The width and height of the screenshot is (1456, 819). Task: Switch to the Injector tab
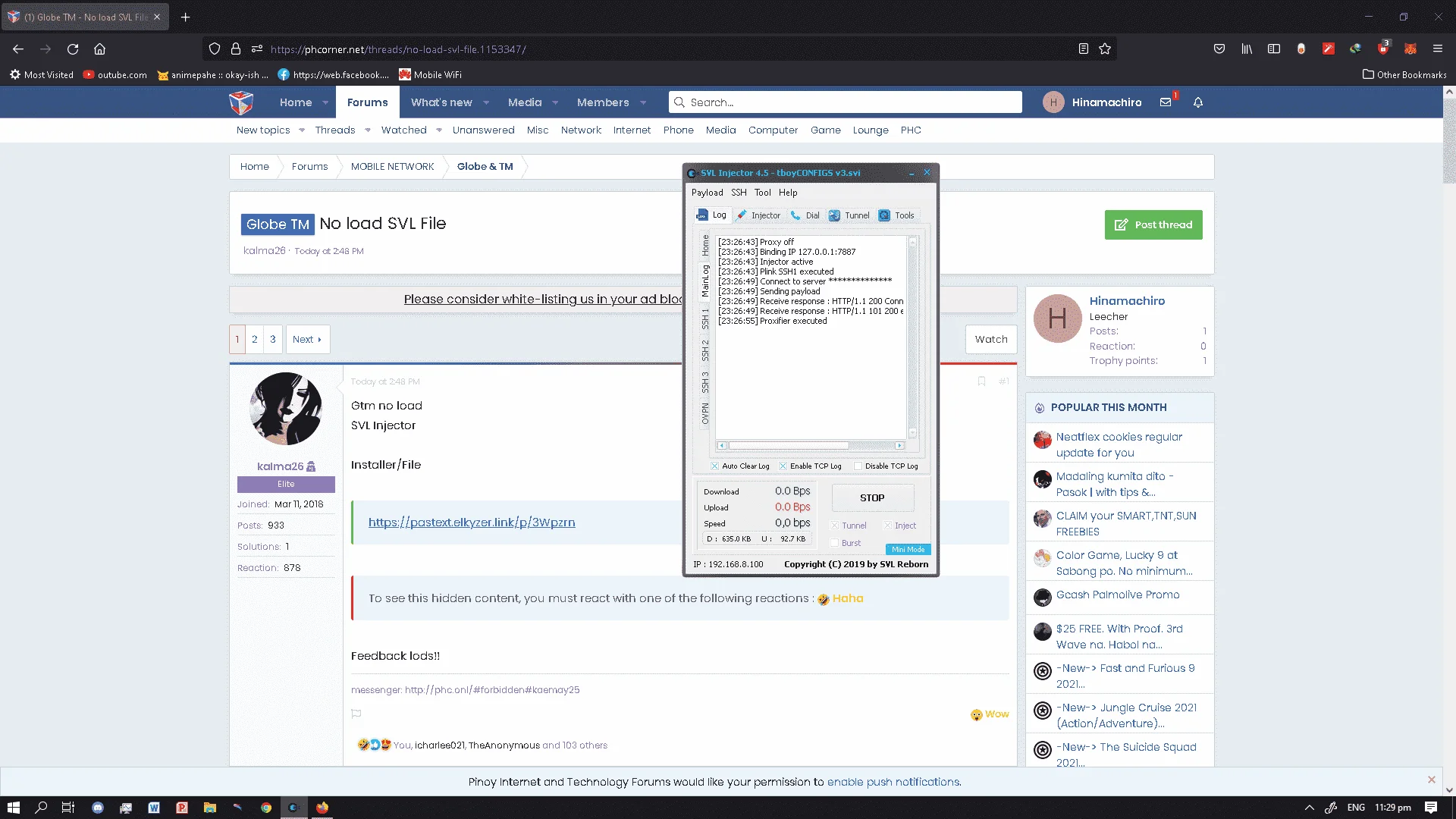coord(758,215)
